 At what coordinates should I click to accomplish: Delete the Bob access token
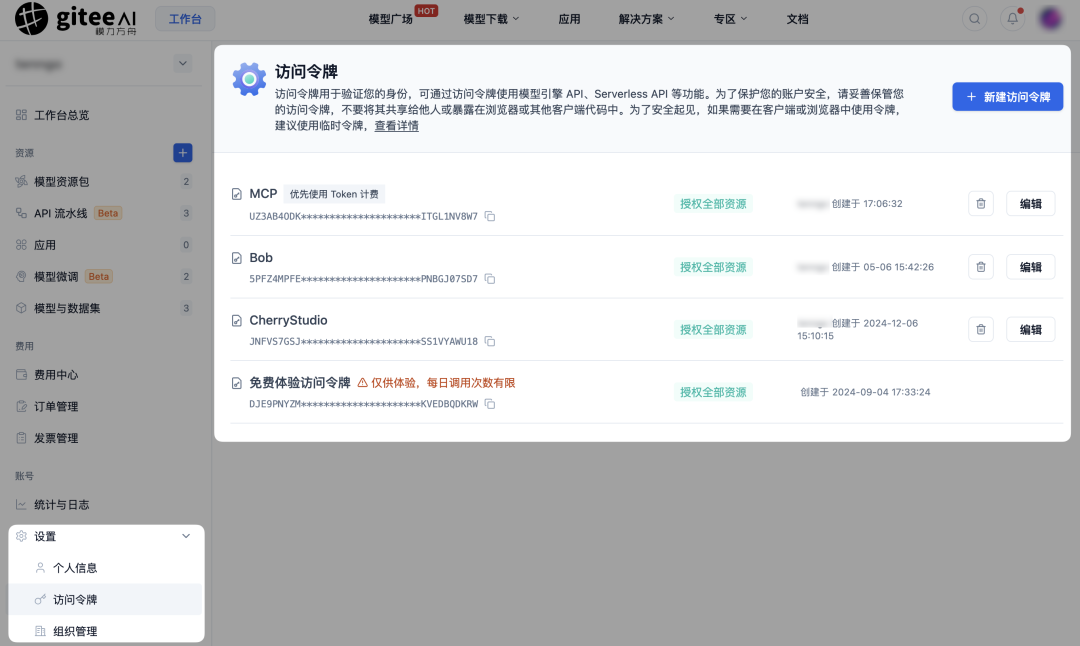[981, 267]
